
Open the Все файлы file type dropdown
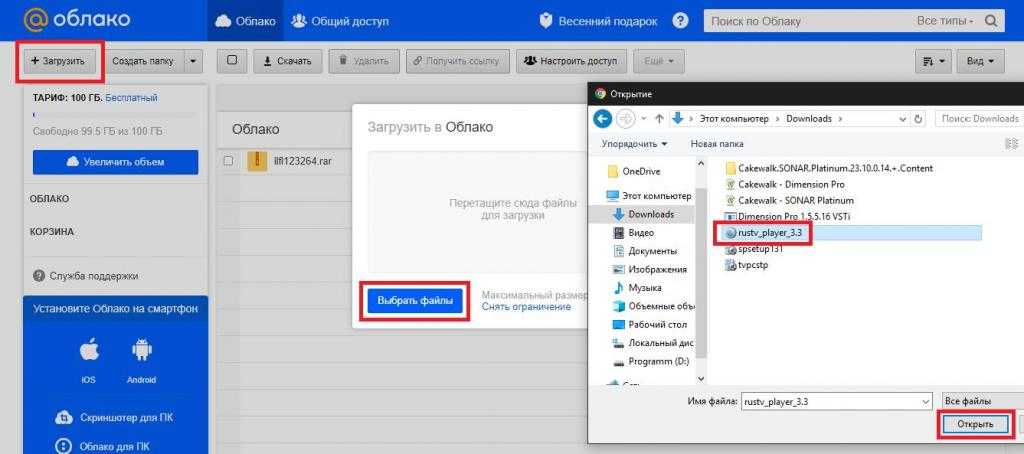pyautogui.click(x=982, y=401)
